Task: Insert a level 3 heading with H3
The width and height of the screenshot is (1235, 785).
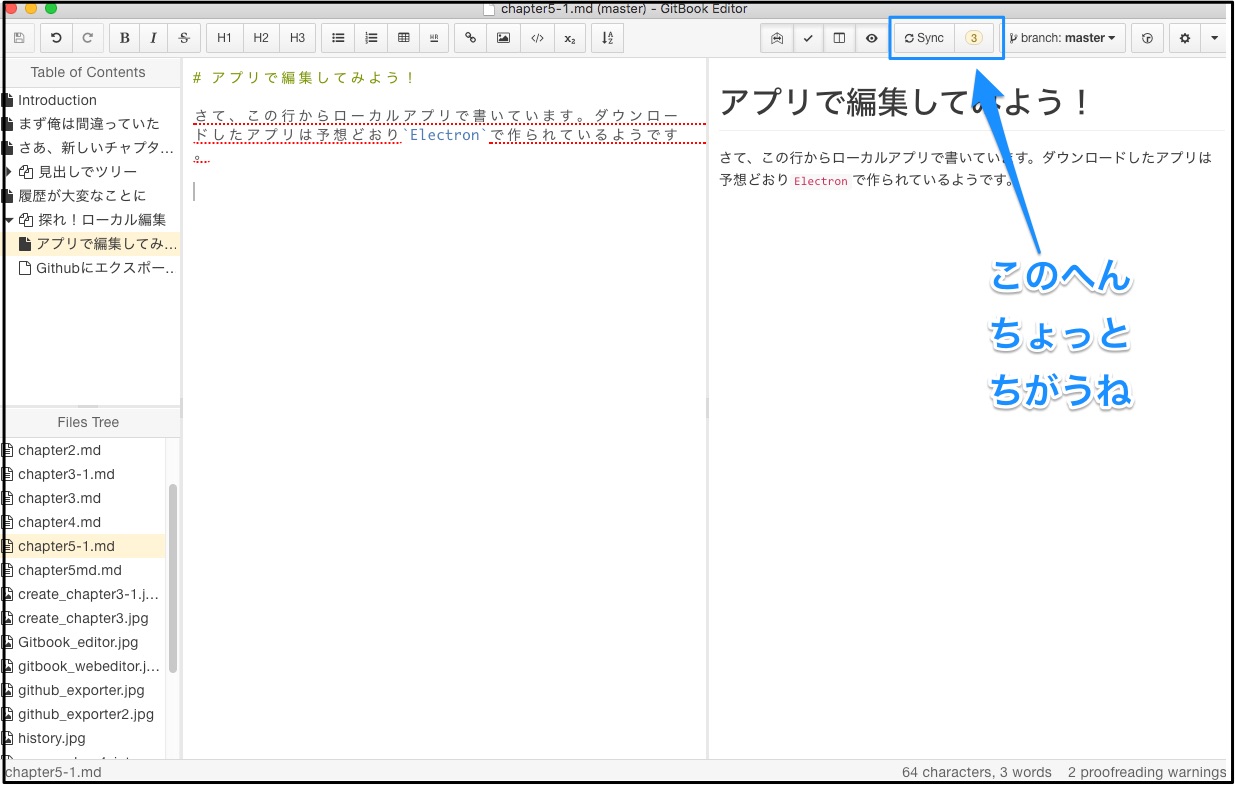Action: point(297,38)
